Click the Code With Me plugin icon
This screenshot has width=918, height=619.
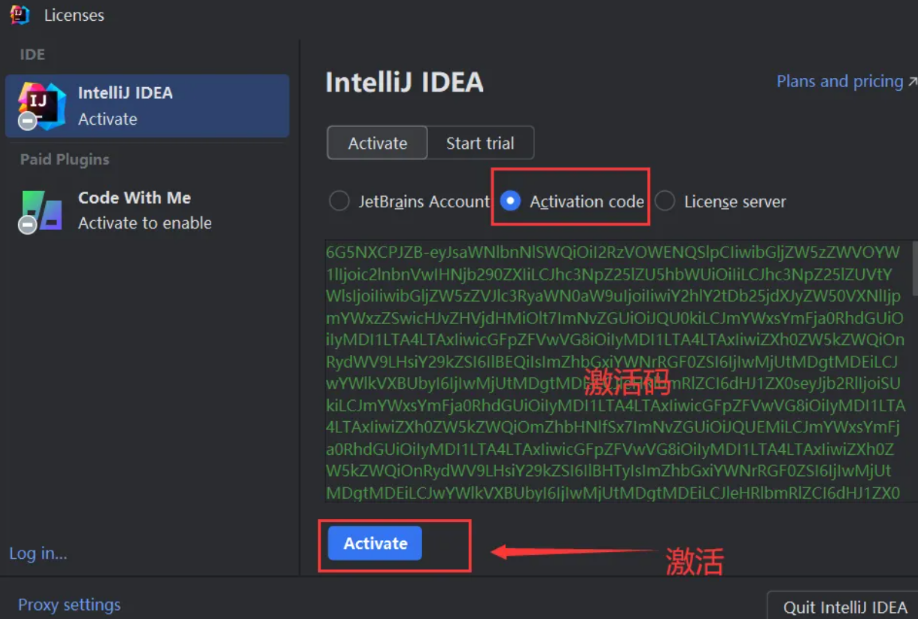(42, 210)
